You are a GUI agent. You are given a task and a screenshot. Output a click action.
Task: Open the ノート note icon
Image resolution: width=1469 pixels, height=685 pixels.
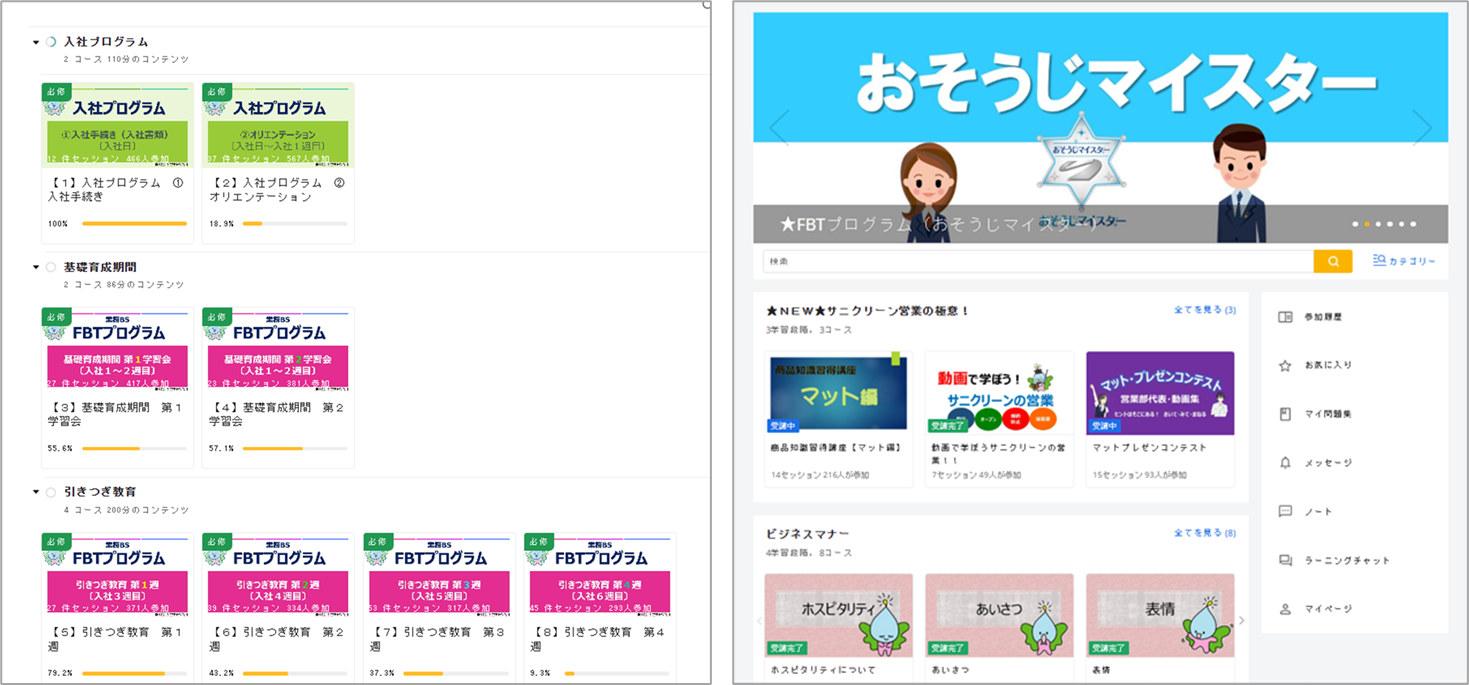point(1285,511)
